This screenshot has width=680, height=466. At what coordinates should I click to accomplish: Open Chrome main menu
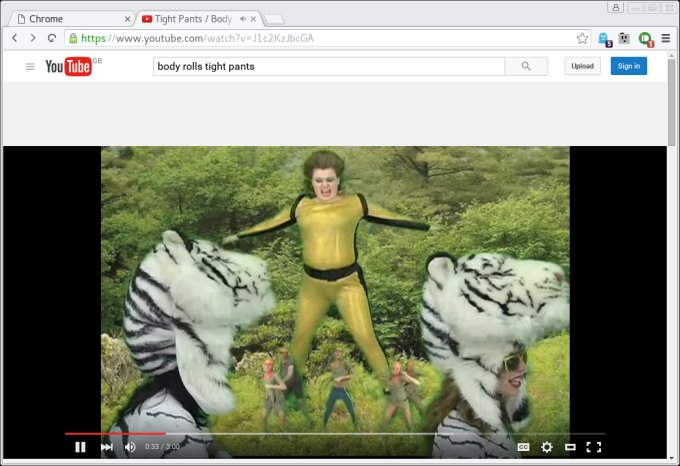tap(666, 38)
